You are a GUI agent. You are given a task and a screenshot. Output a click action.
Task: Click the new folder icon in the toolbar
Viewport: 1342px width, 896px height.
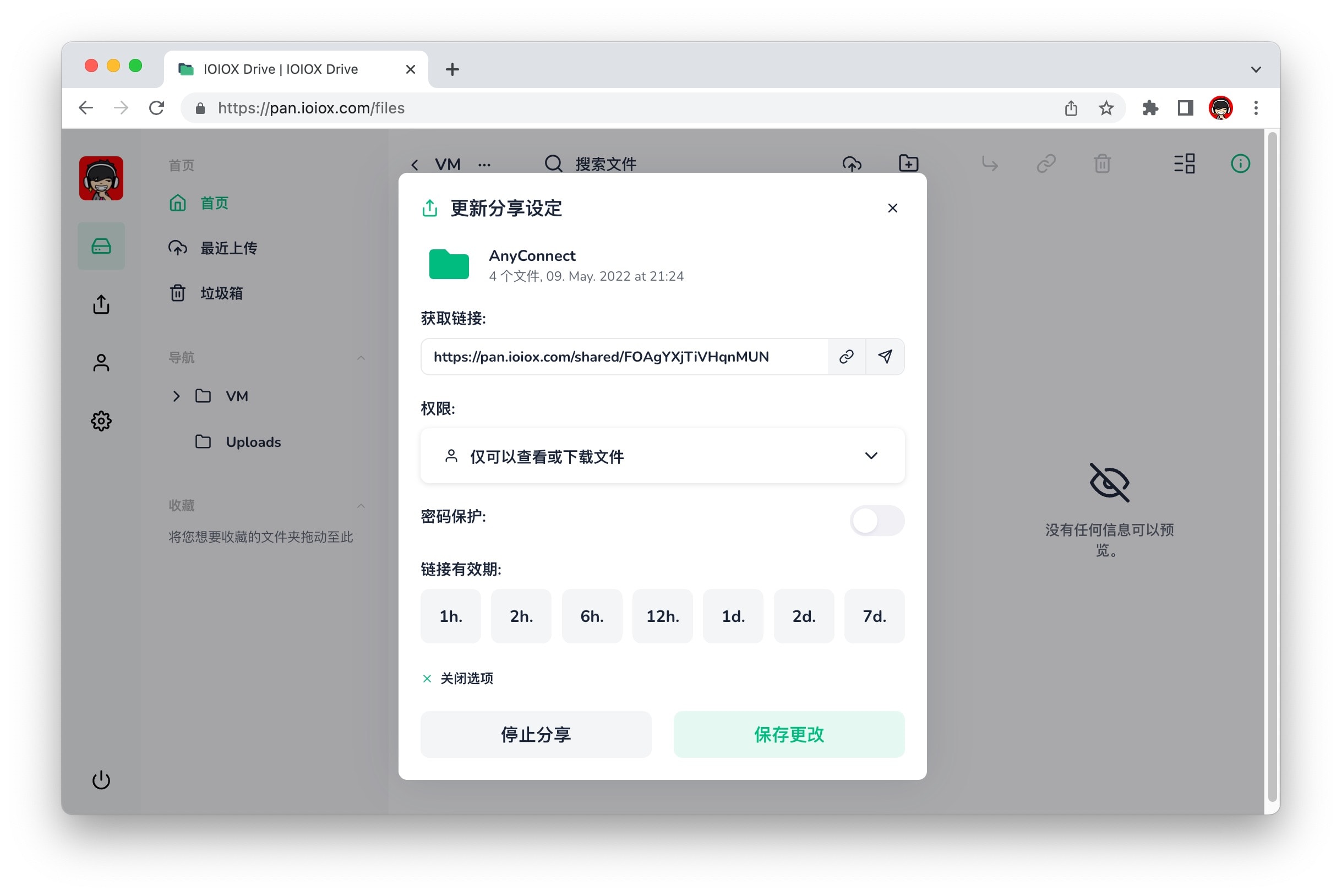[908, 164]
